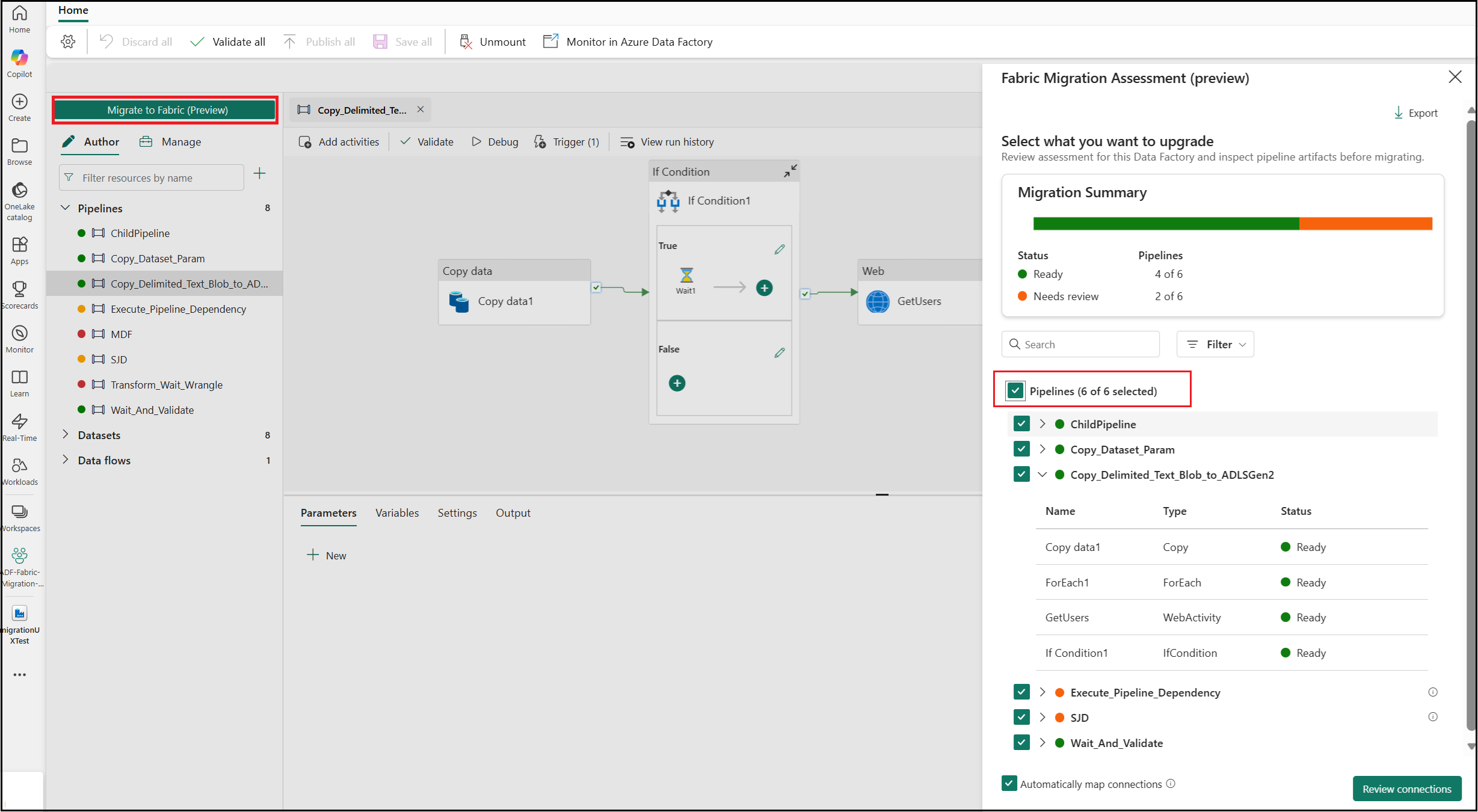Viewport: 1478px width, 812px height.
Task: Collapse Copy_Delimited_Text_Blob_to_ADLSGen2 details
Action: click(x=1042, y=474)
